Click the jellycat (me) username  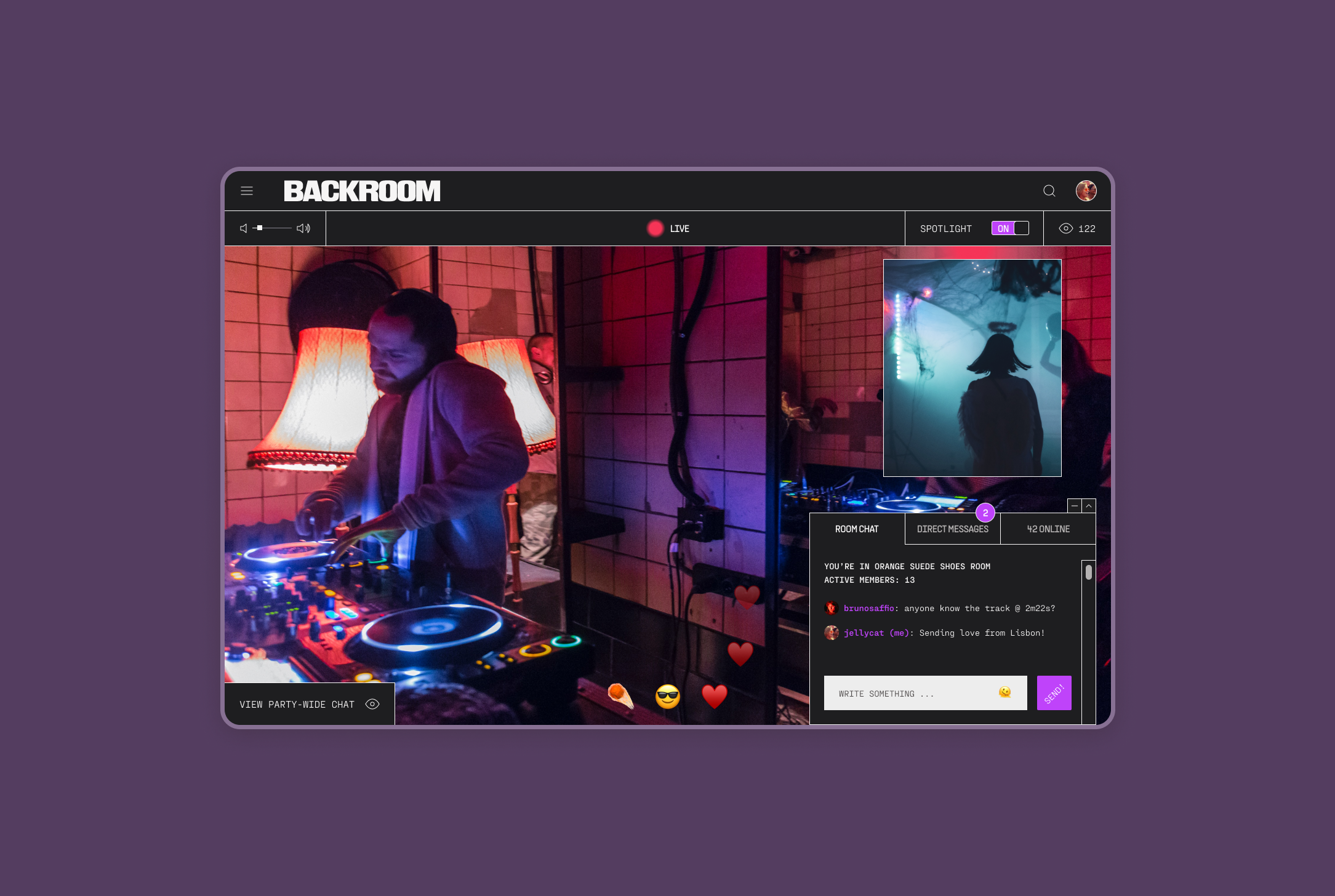[876, 633]
